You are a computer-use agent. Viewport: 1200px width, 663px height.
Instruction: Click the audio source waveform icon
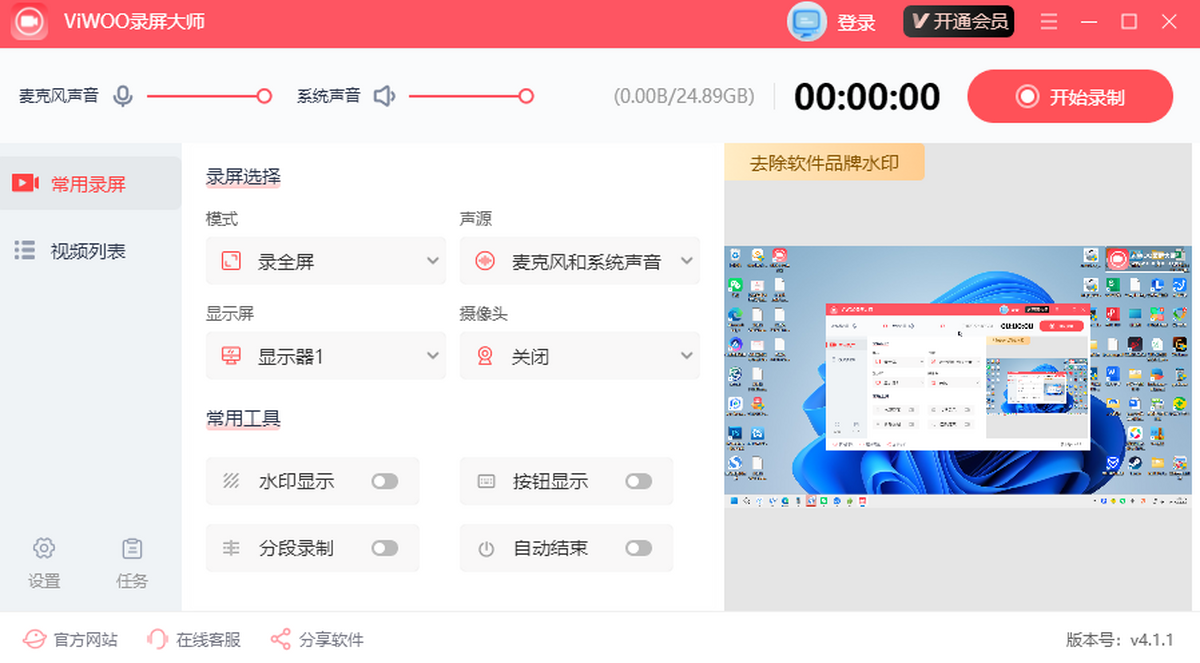(x=485, y=262)
